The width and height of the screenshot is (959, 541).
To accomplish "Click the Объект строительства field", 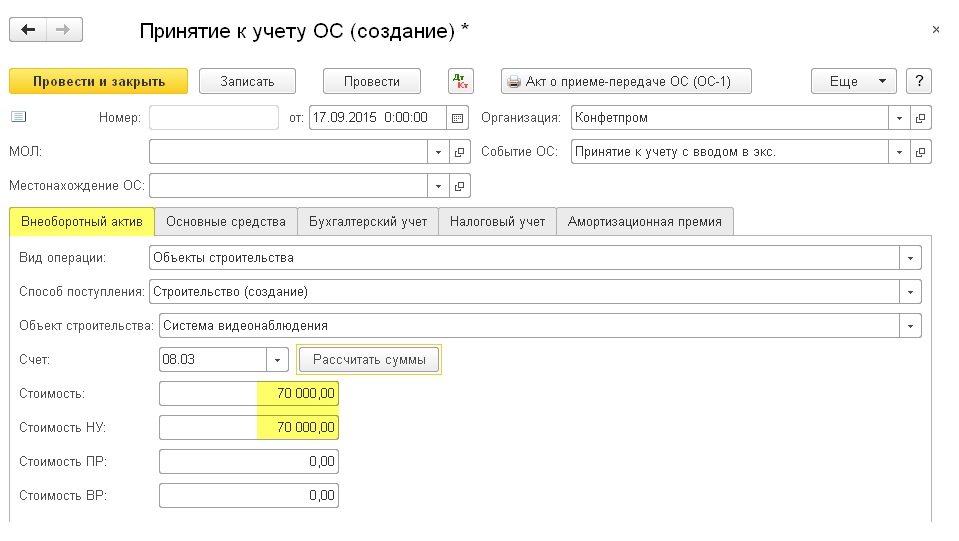I will (x=529, y=326).
